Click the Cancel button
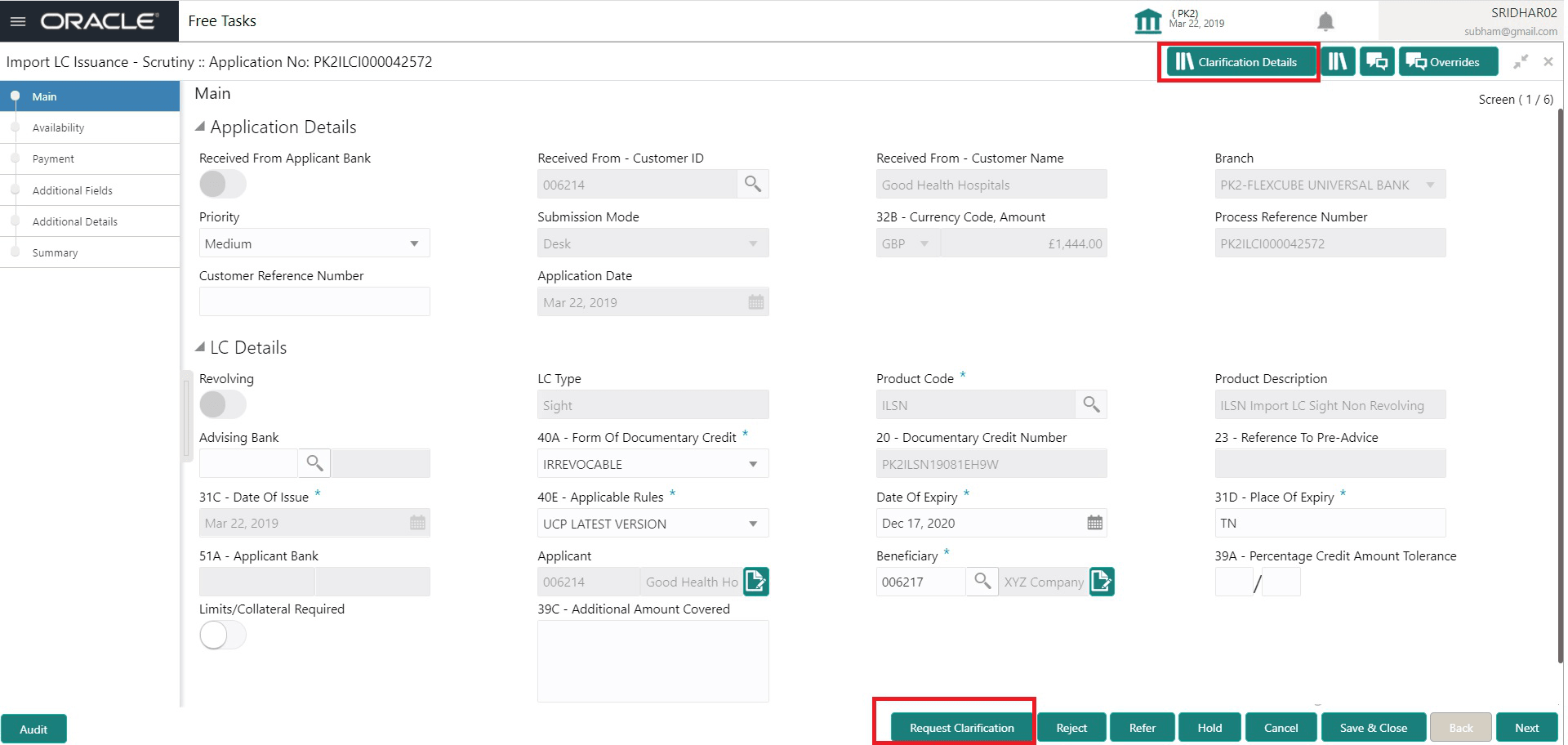 1281,727
